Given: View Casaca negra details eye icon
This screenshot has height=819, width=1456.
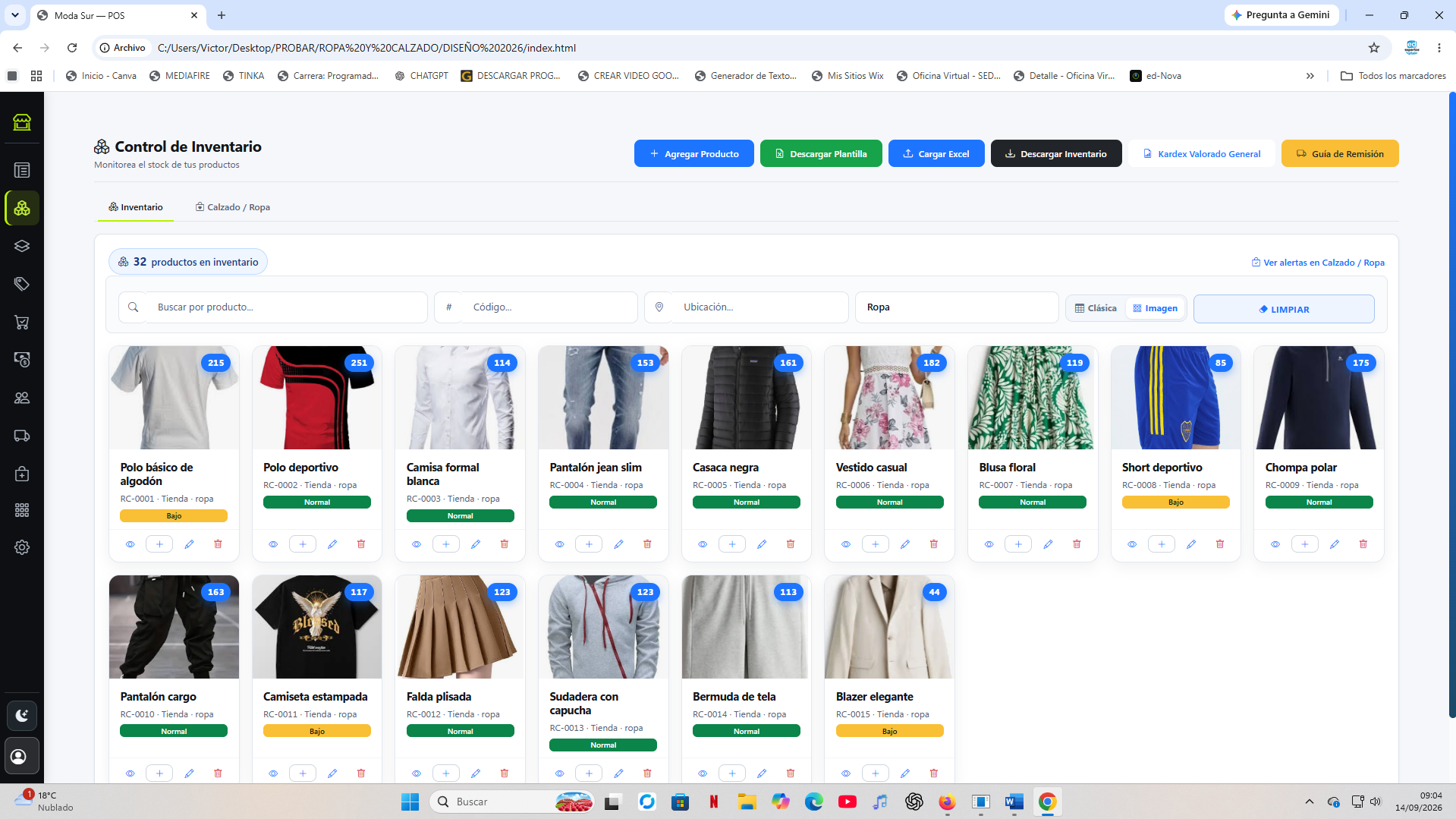Looking at the screenshot, I should 703,544.
